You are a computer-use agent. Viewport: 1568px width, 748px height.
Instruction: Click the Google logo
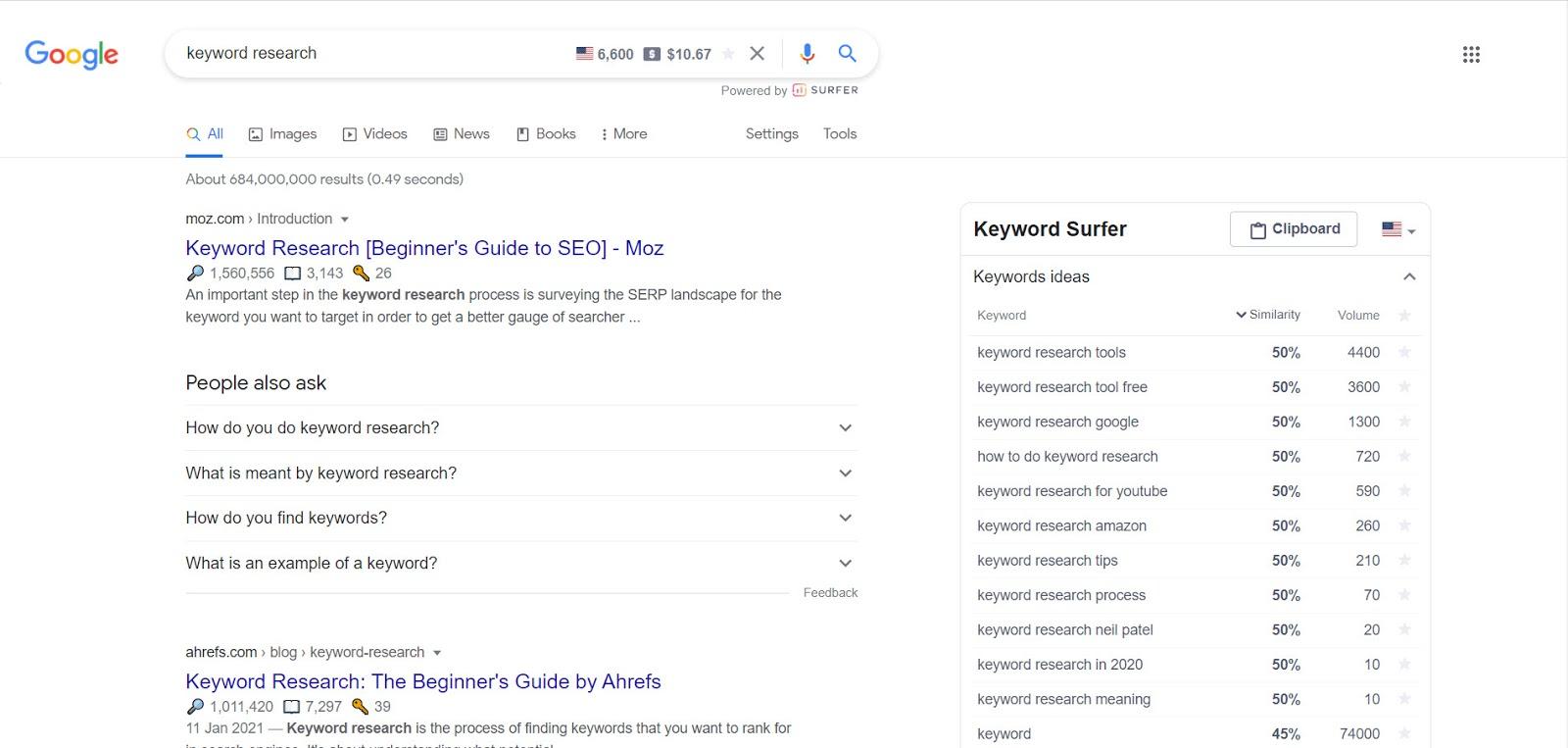(72, 54)
